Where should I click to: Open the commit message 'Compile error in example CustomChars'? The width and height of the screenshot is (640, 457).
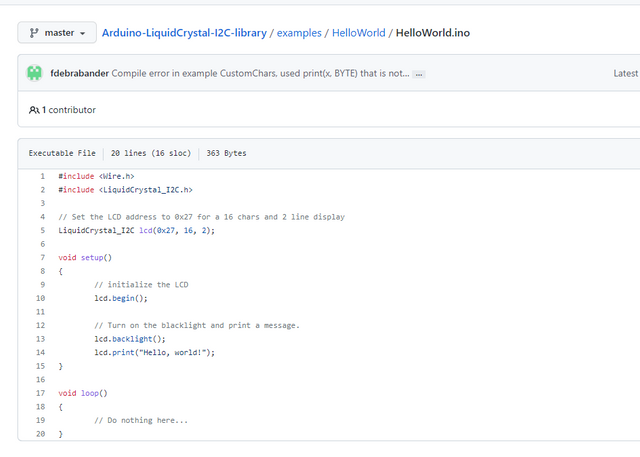pyautogui.click(x=260, y=73)
